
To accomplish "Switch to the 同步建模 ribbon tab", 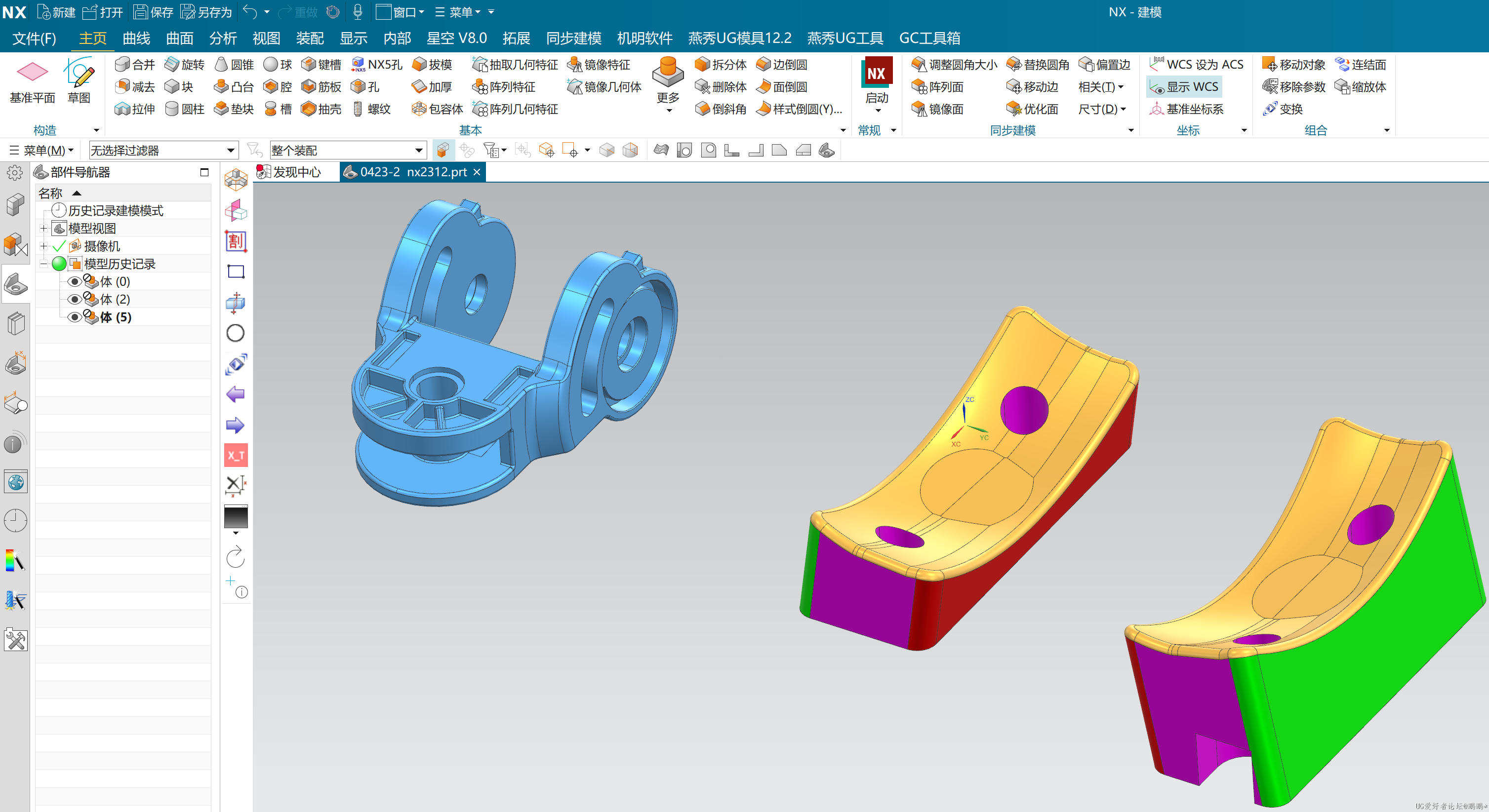I will pos(574,38).
